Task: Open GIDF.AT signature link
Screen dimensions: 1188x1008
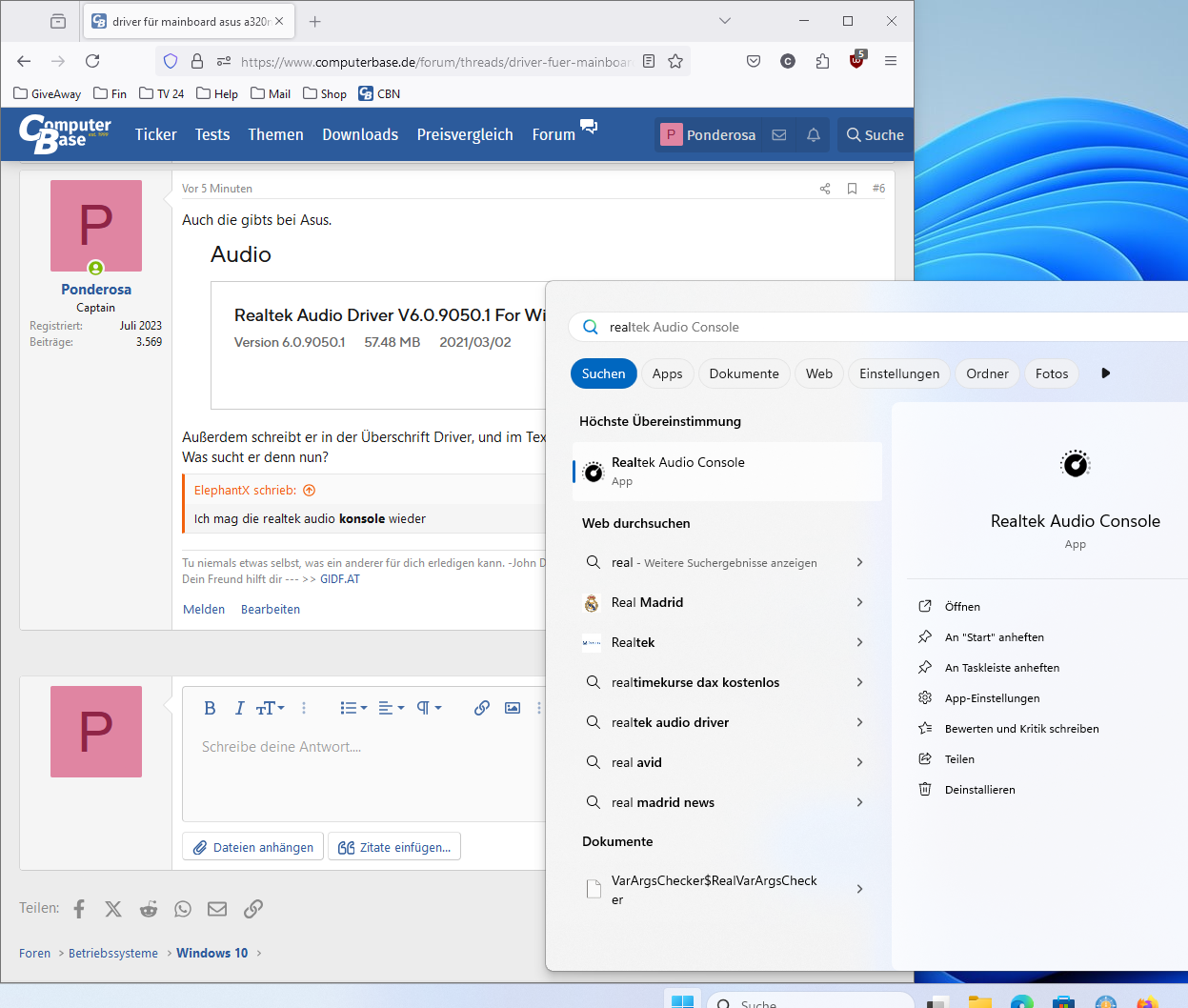Action: pyautogui.click(x=340, y=579)
